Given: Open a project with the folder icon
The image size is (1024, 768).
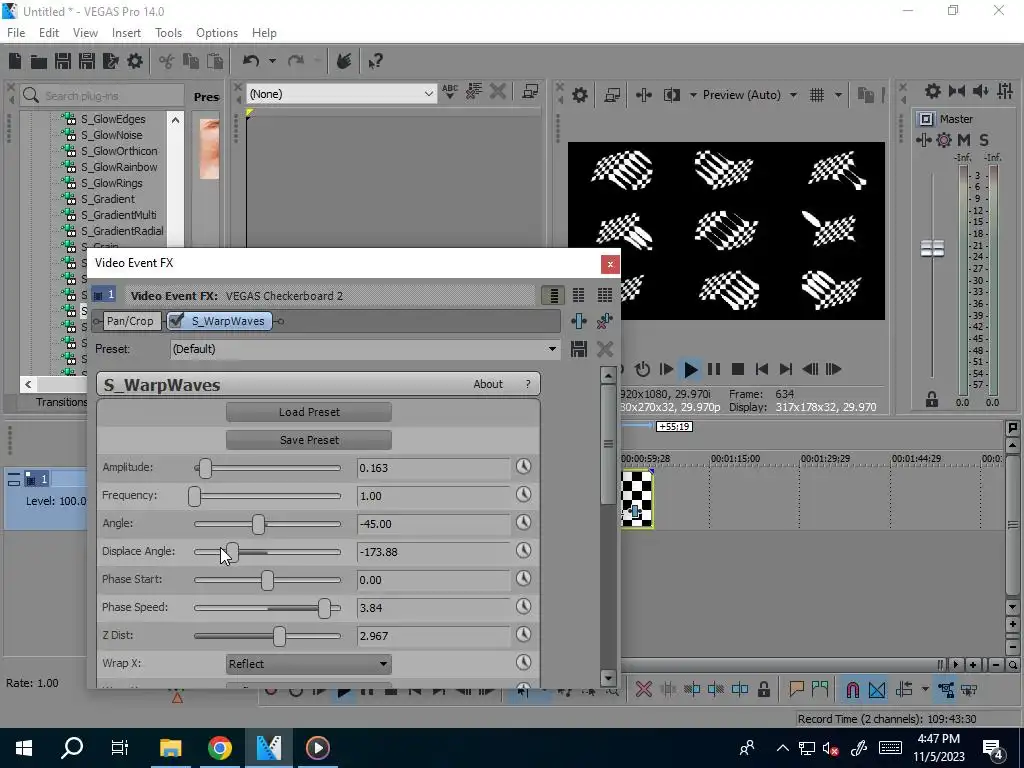Looking at the screenshot, I should click(39, 61).
